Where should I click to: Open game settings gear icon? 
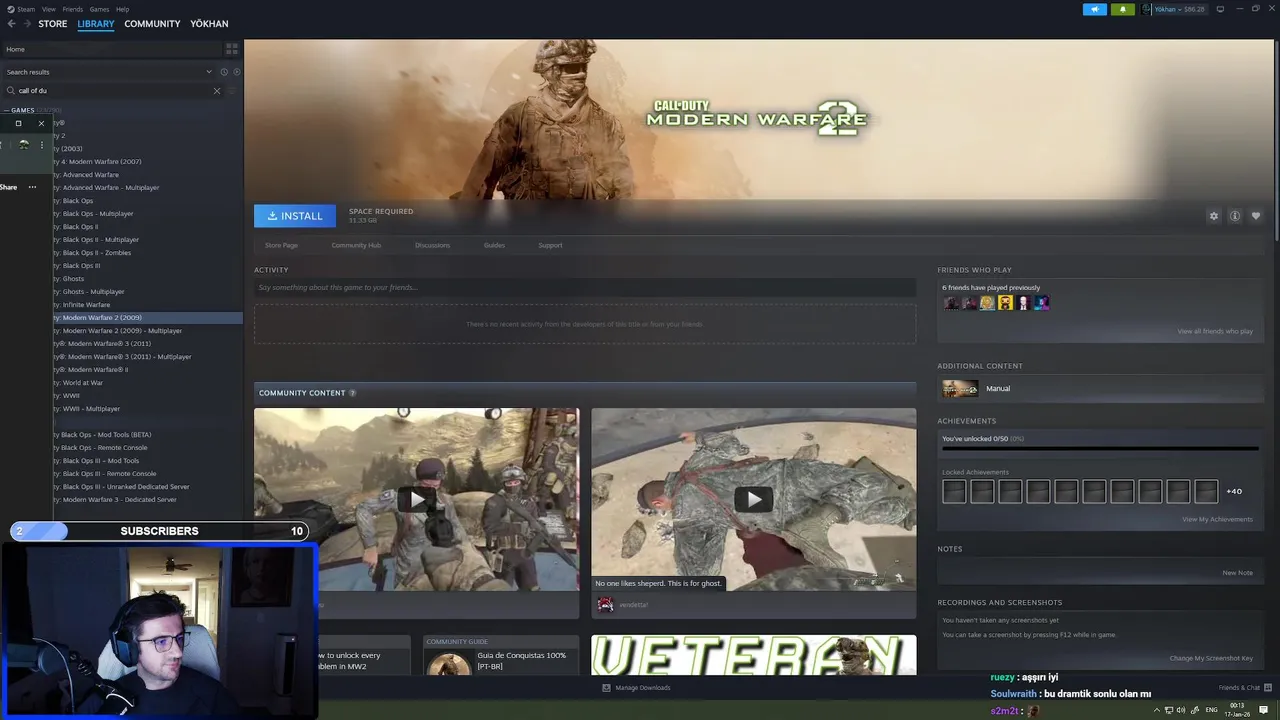(1214, 216)
